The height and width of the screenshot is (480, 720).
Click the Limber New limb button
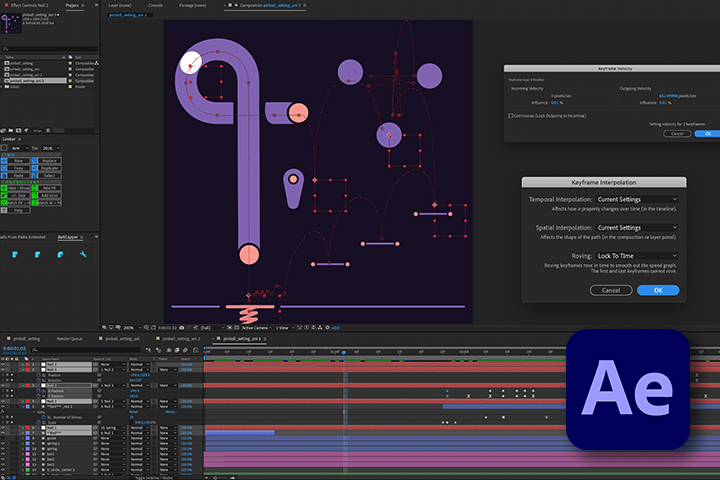18,161
